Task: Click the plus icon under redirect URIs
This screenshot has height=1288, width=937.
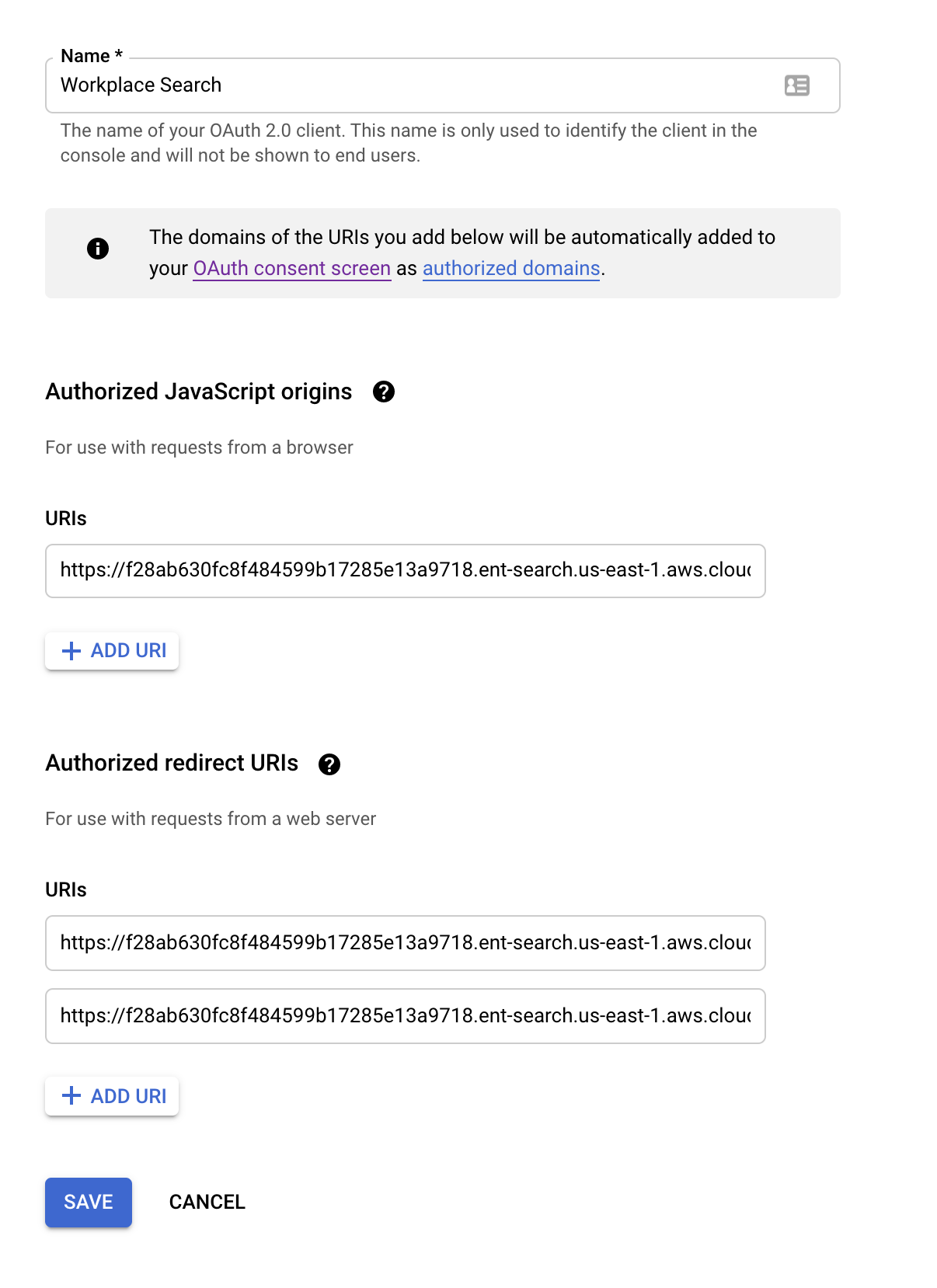Action: (71, 1096)
